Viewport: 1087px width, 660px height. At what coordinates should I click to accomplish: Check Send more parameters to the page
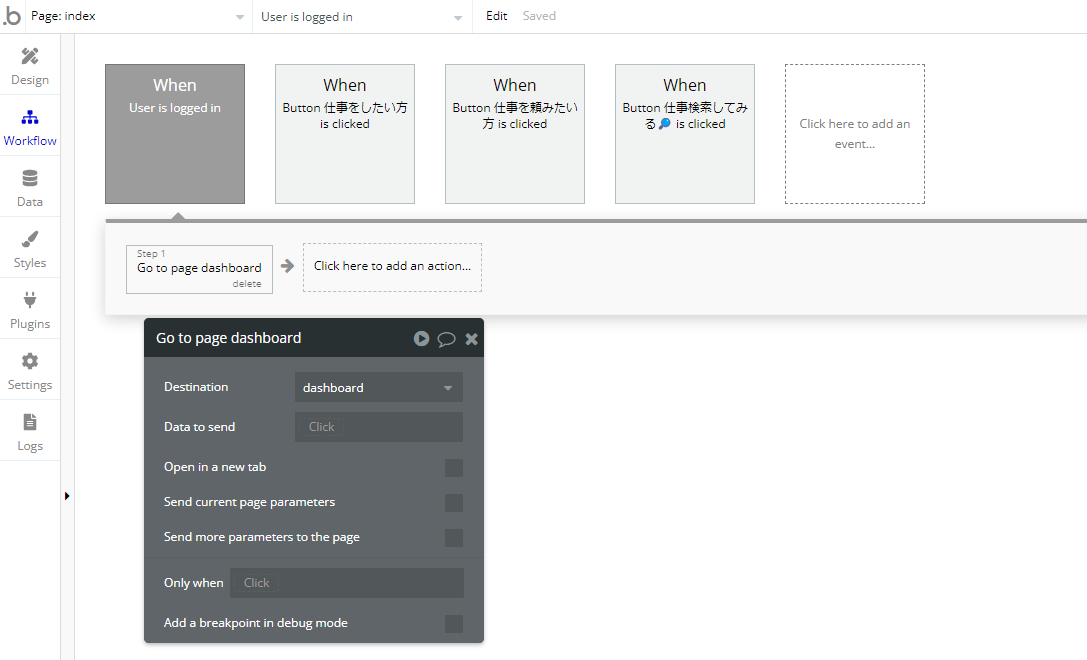pyautogui.click(x=453, y=538)
